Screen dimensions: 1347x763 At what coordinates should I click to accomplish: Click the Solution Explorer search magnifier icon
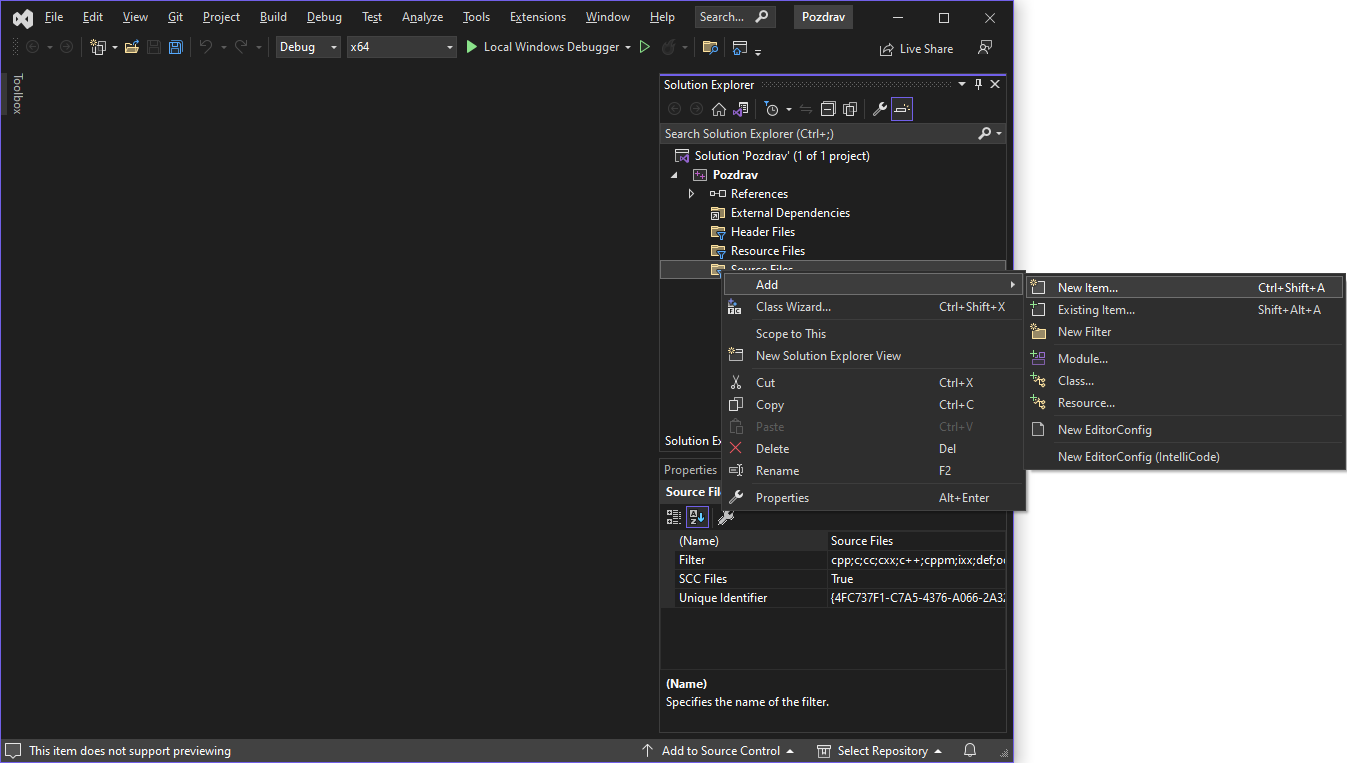[984, 133]
